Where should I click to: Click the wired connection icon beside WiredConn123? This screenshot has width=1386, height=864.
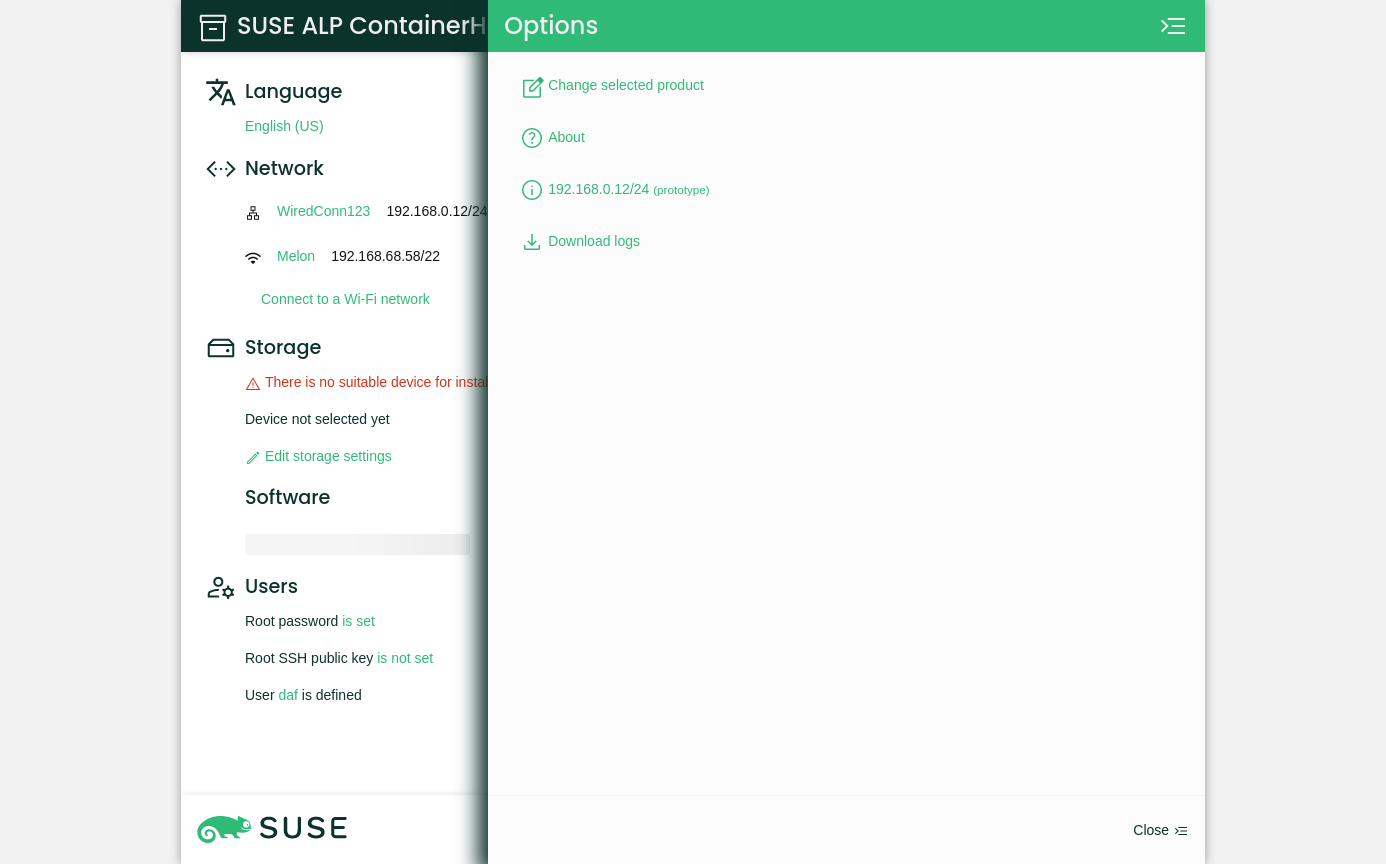pos(253,213)
